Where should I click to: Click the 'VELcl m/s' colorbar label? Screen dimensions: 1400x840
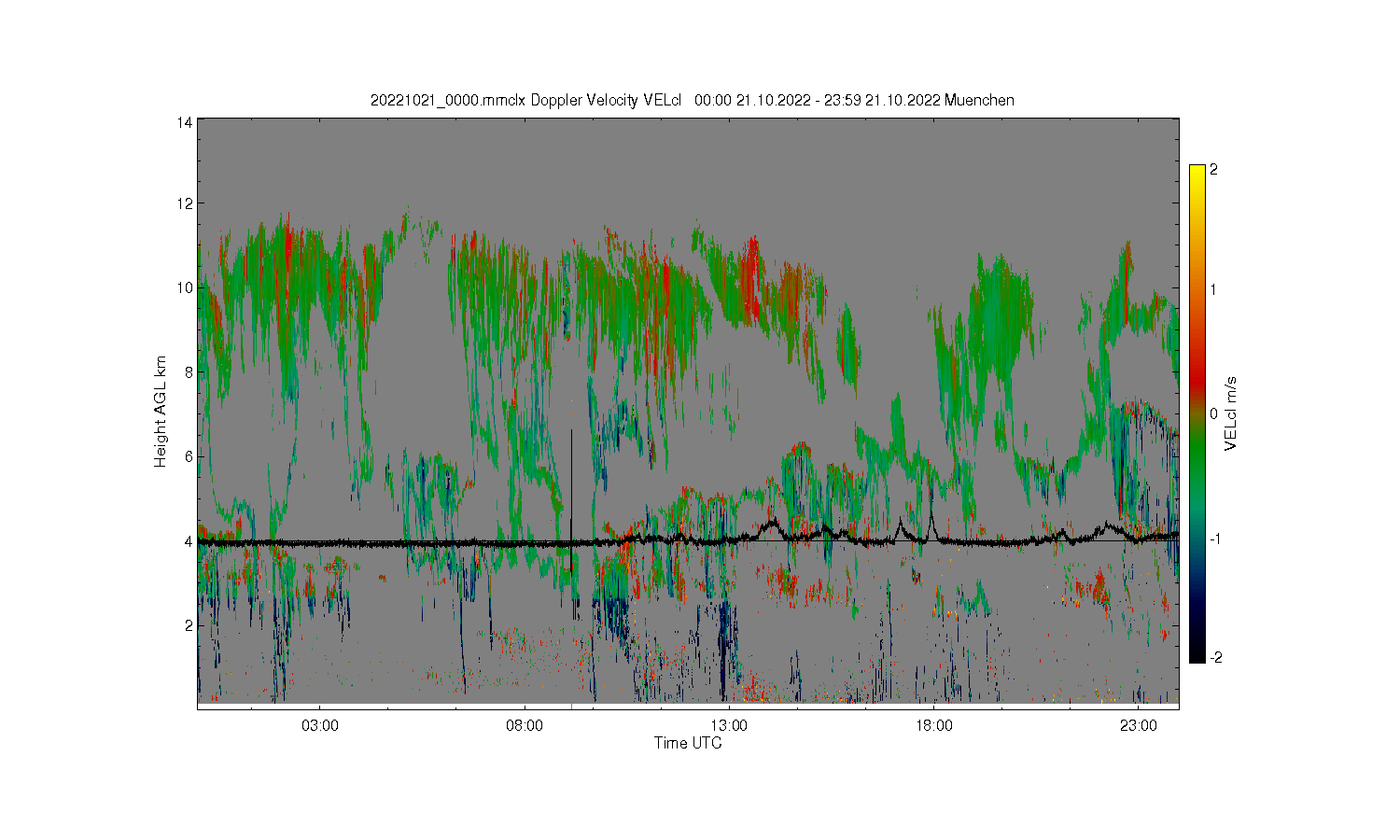click(1231, 413)
